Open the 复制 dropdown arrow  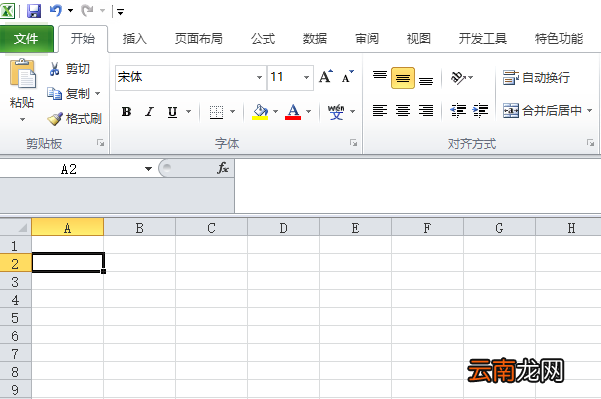tap(98, 93)
